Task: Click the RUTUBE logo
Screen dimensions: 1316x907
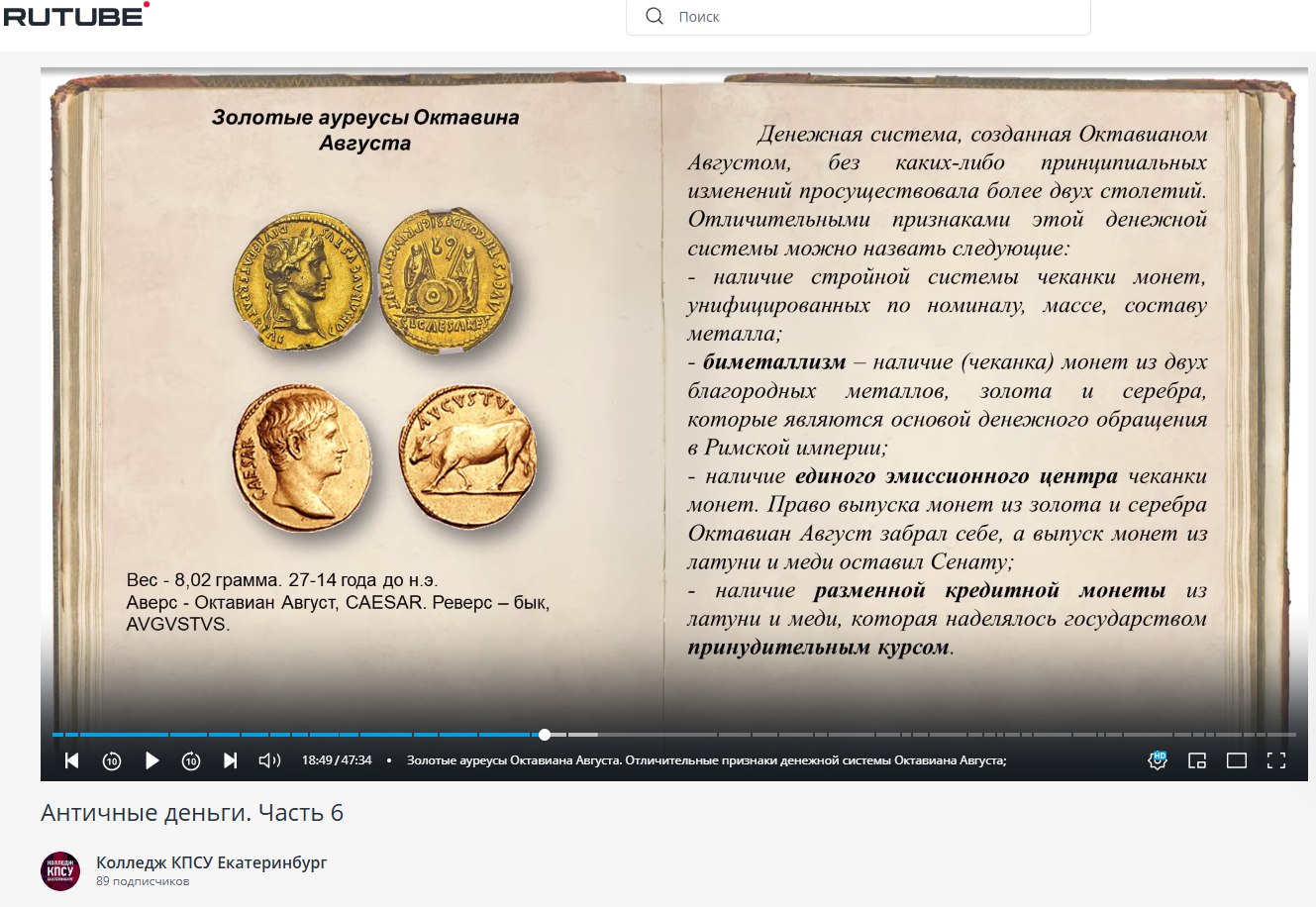Action: tap(75, 15)
